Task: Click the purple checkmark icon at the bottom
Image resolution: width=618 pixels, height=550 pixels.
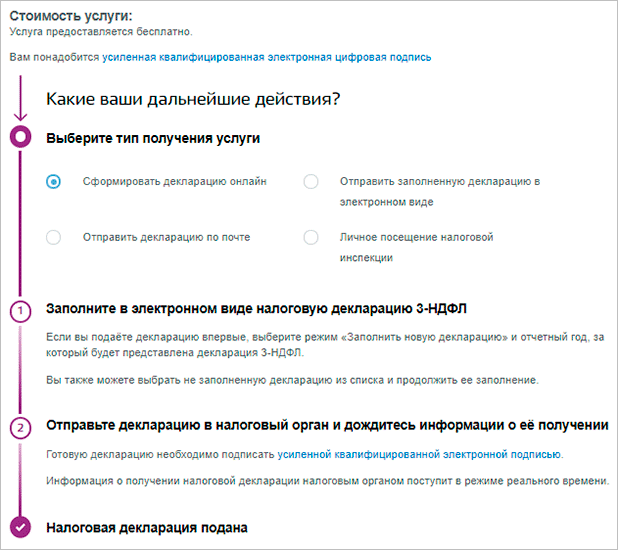Action: [19, 526]
